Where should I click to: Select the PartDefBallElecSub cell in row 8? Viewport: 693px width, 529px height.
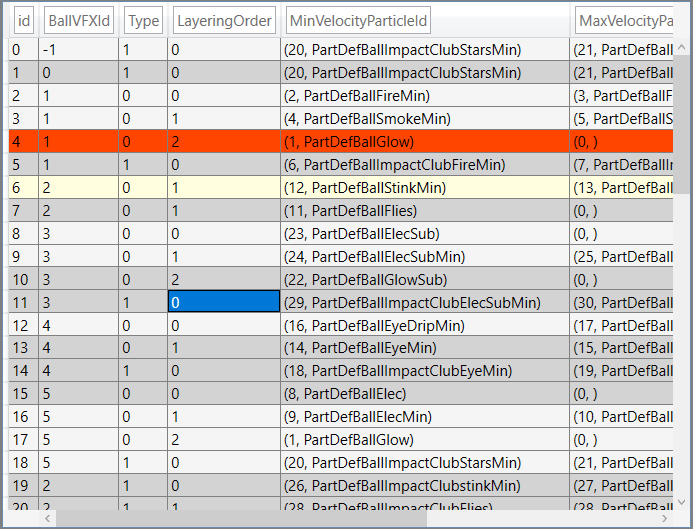[x=425, y=233]
